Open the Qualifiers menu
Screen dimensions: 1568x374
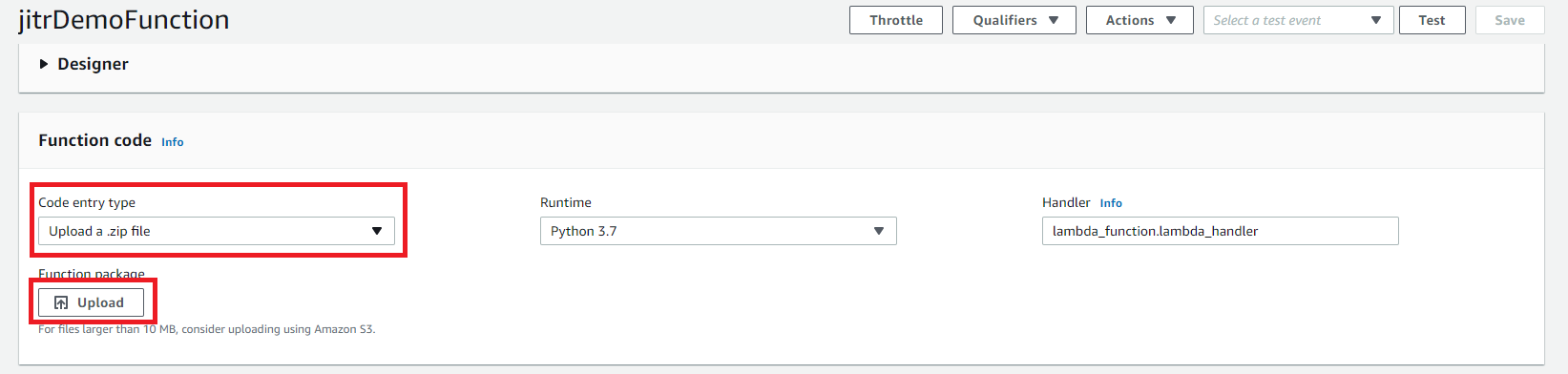pyautogui.click(x=1014, y=20)
